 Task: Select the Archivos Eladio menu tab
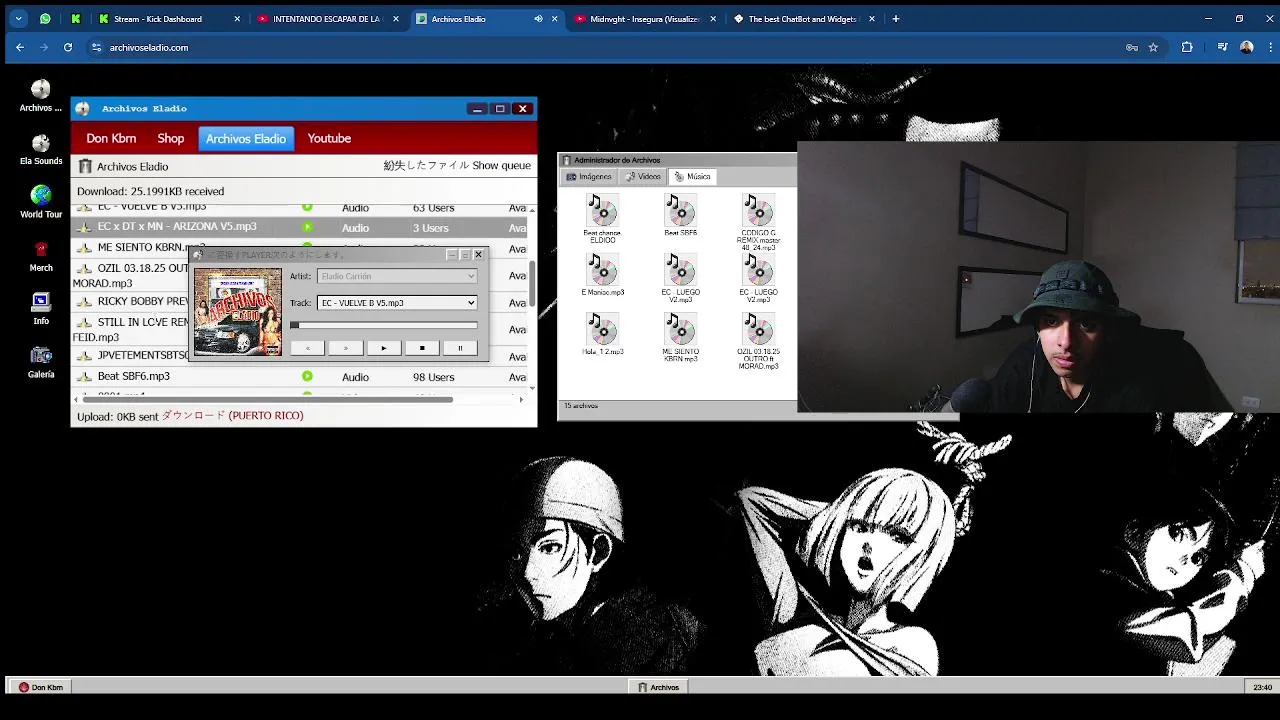[x=246, y=139]
